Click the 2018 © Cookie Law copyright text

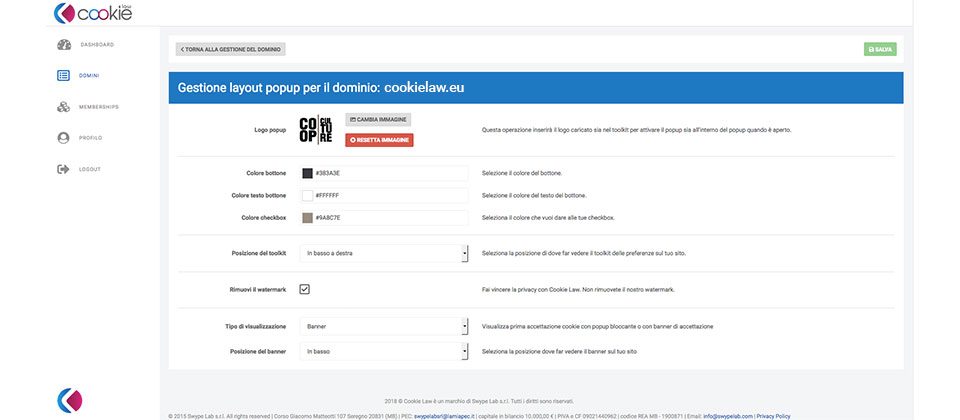[479, 402]
